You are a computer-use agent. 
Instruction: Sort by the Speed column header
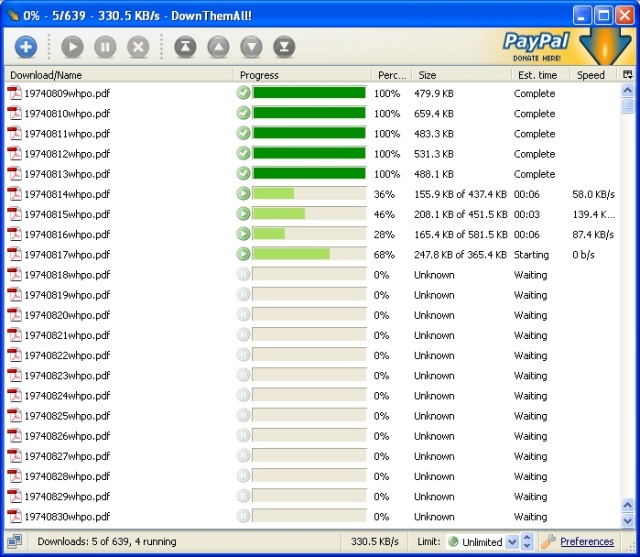point(595,75)
